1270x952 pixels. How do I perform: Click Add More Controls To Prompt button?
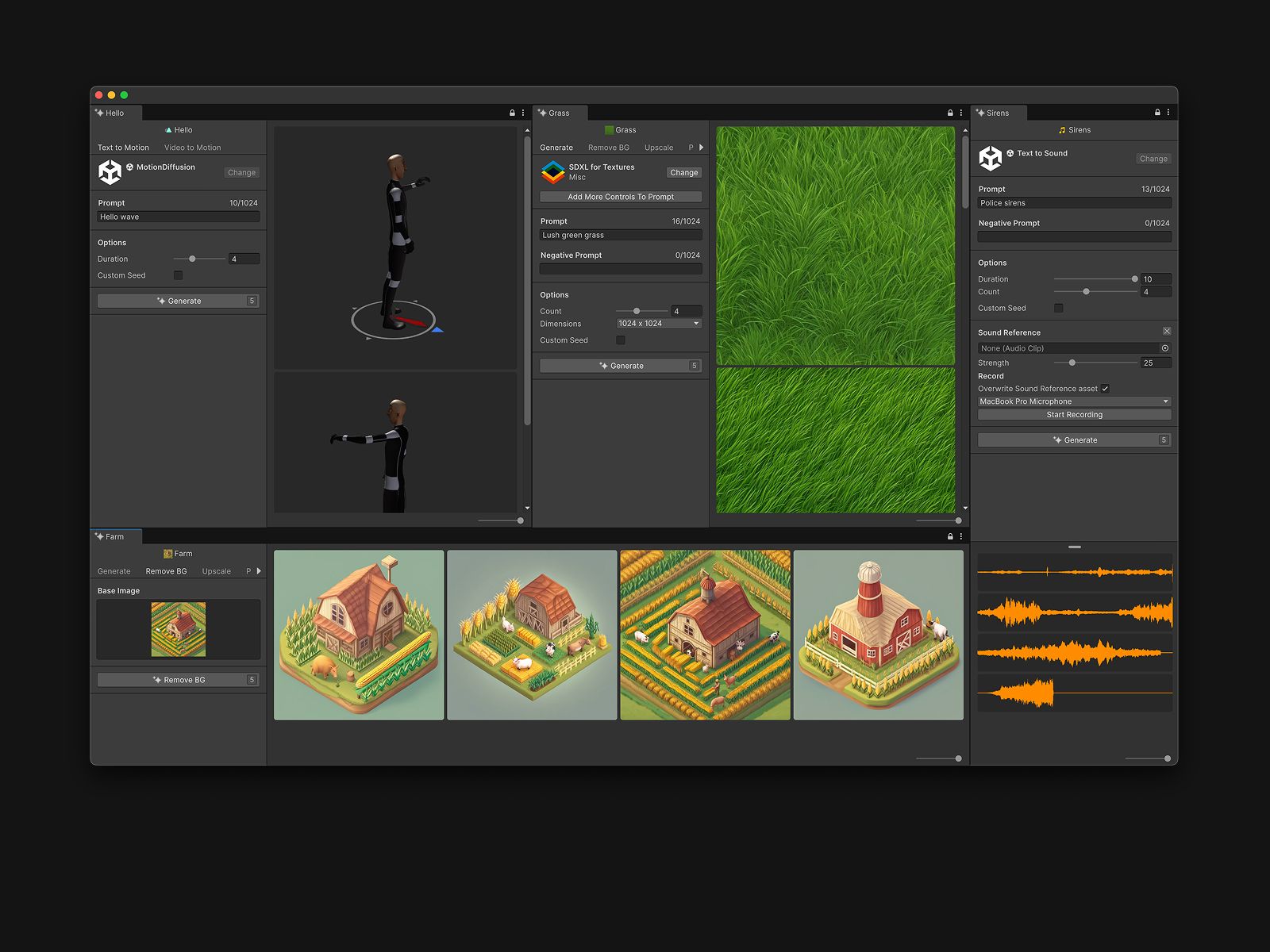tap(621, 197)
